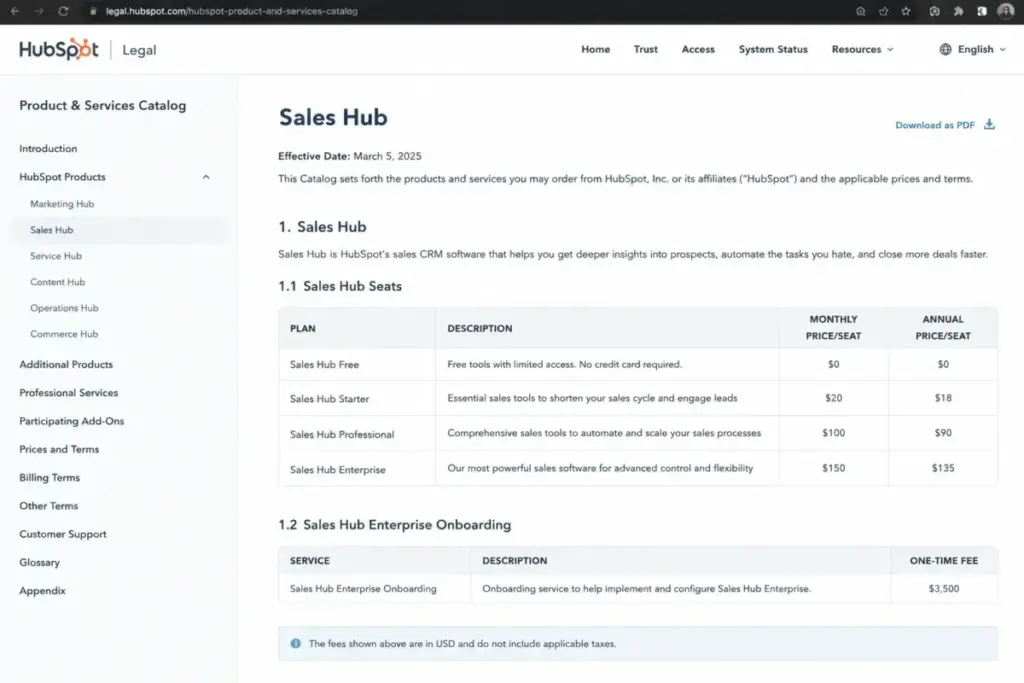Click the Product & Services Catalog heading

tap(103, 105)
